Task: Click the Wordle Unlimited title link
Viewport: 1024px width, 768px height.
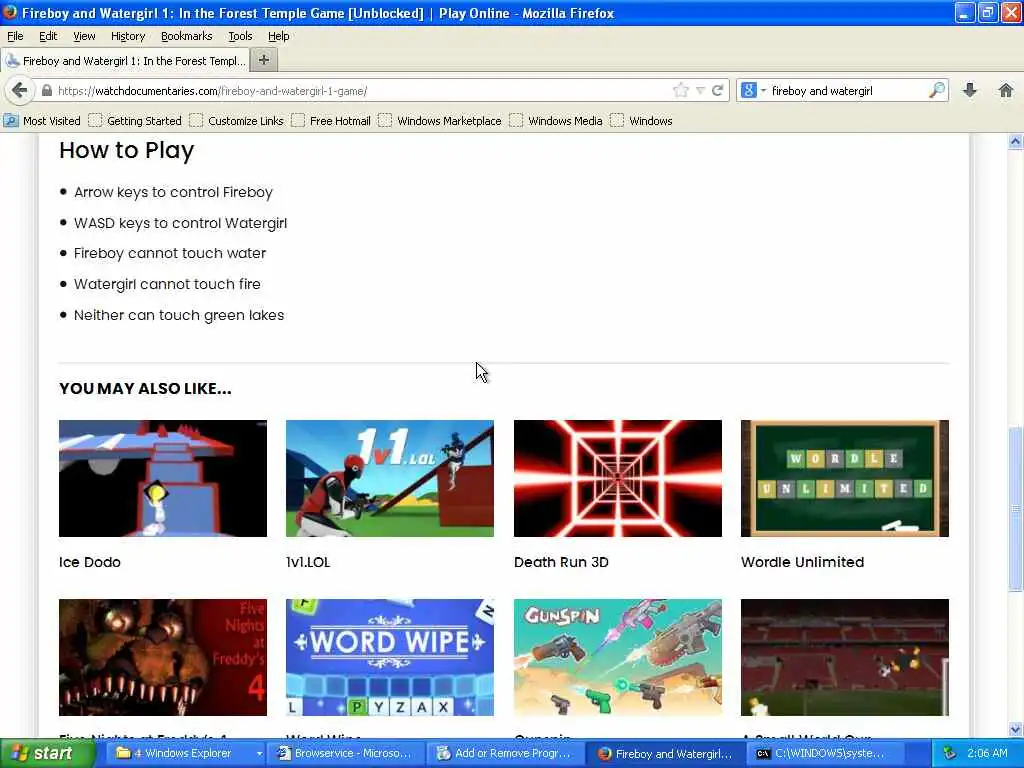Action: pyautogui.click(x=803, y=562)
